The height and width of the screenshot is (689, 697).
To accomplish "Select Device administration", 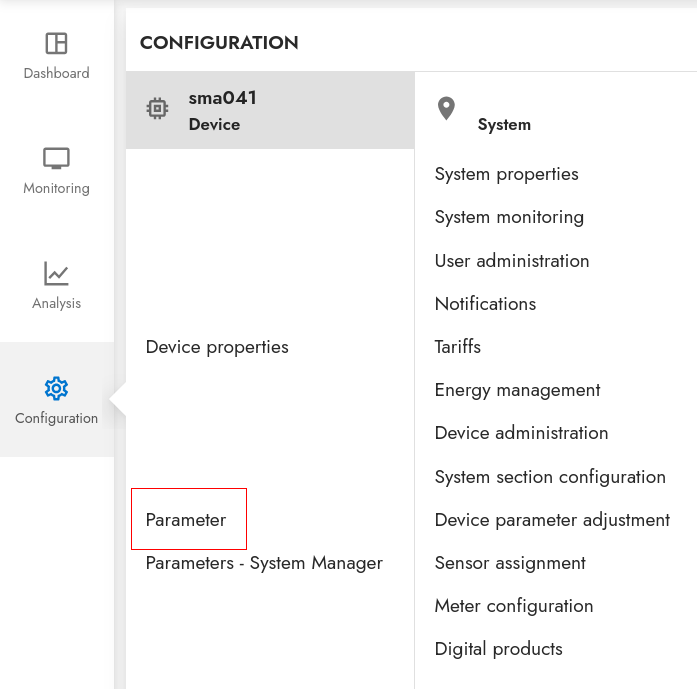I will click(521, 433).
